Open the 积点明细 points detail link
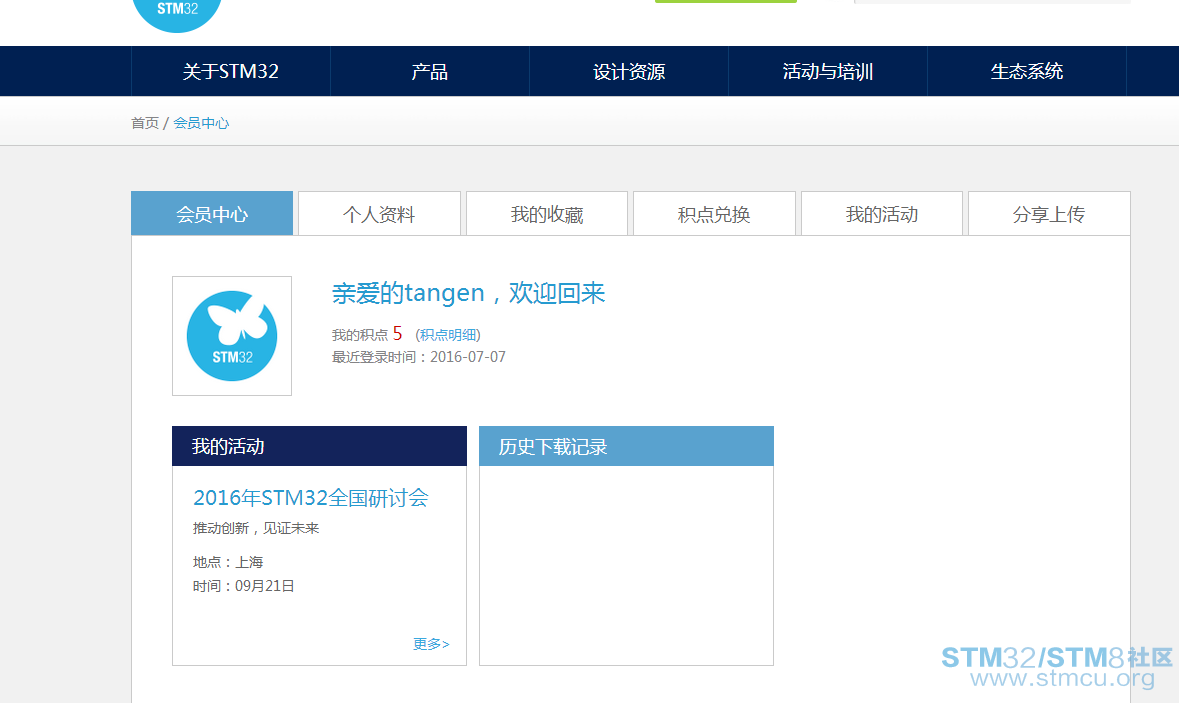 (447, 335)
